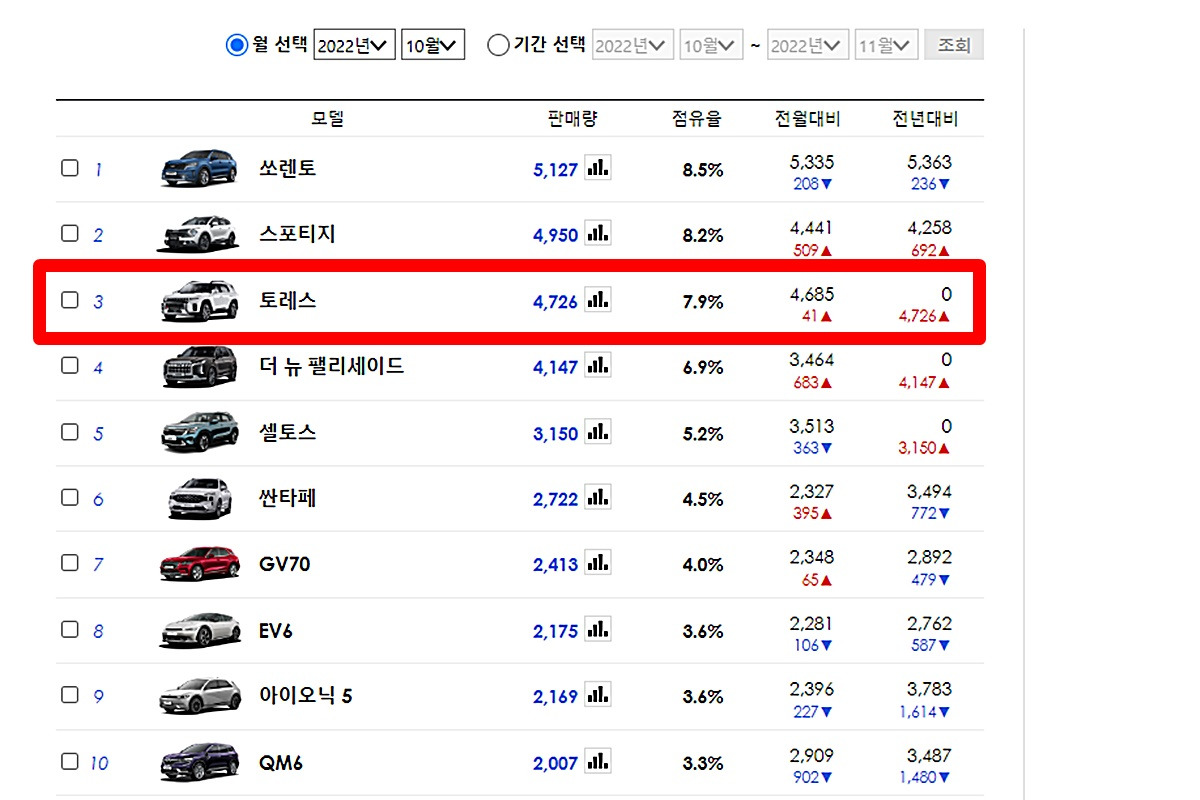Viewport: 1200px width, 800px height.
Task: Click the 5,127 sales figure
Action: pyautogui.click(x=556, y=170)
